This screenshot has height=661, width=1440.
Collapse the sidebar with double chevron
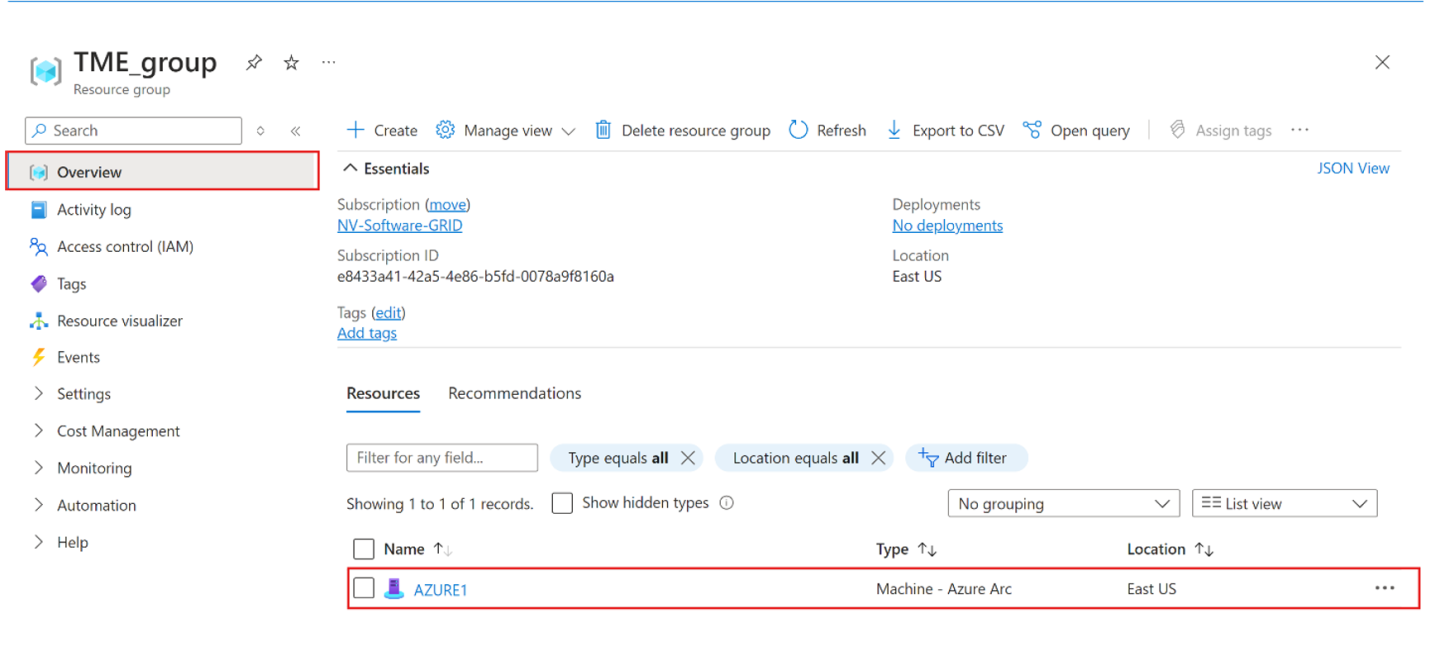tap(295, 131)
